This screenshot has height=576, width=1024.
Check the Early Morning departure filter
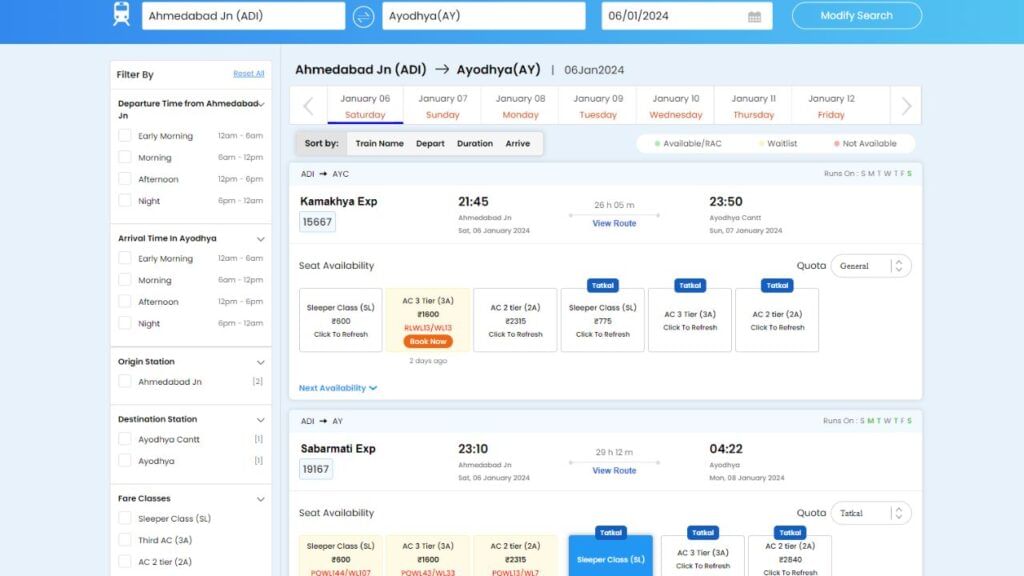pos(125,136)
